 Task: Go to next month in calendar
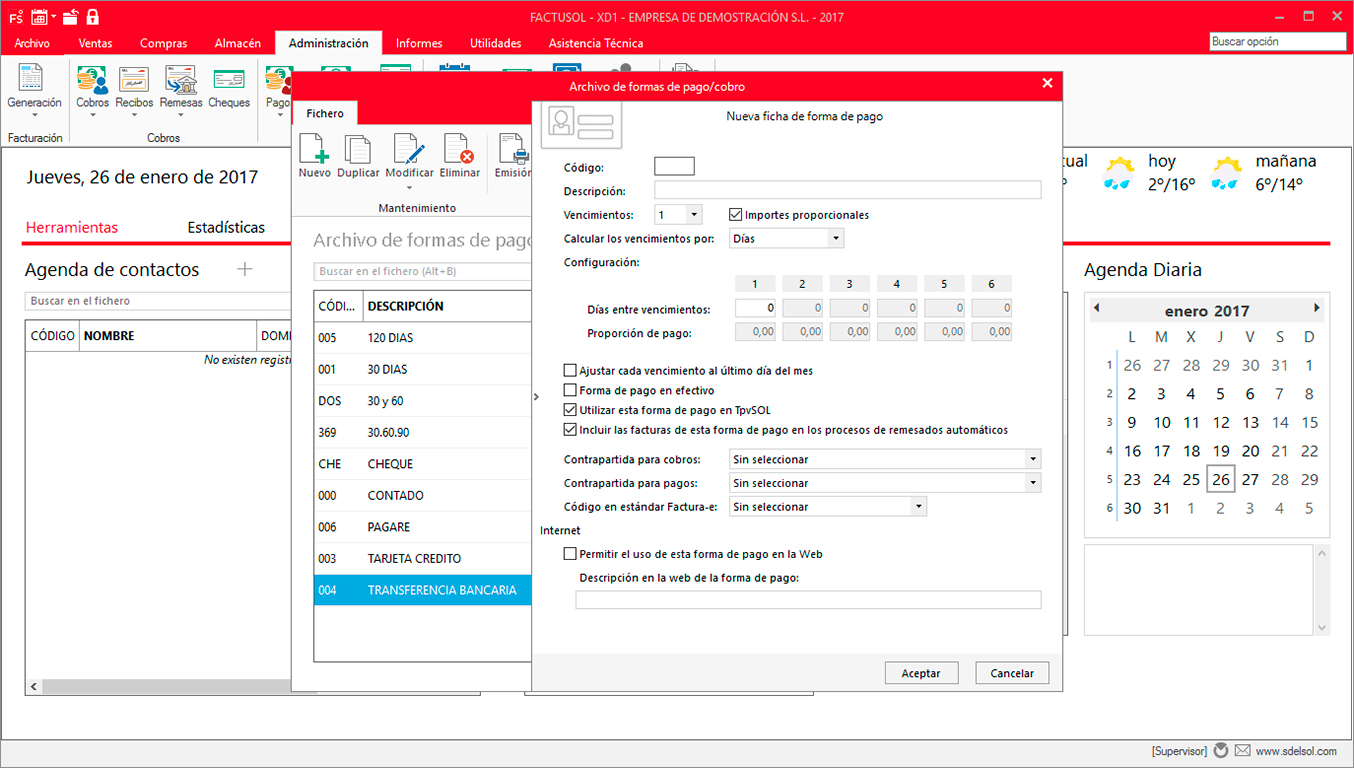1317,308
